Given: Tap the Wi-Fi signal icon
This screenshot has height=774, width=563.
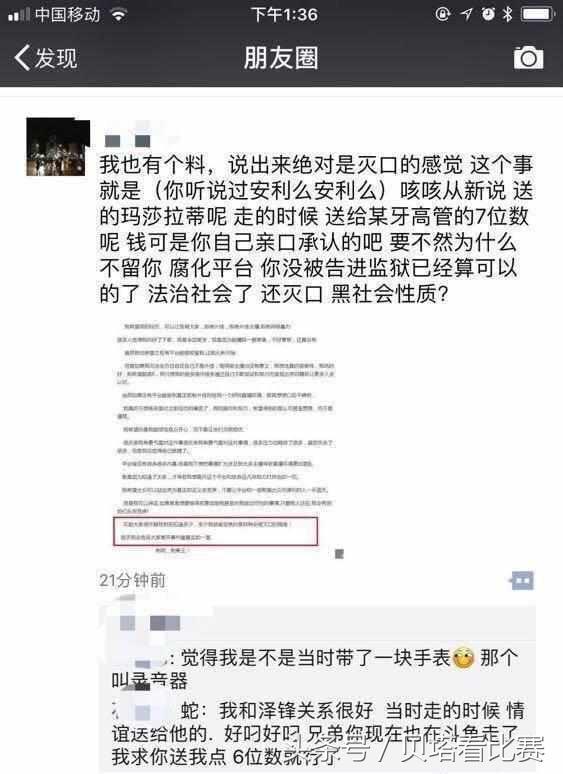Looking at the screenshot, I should [x=118, y=15].
